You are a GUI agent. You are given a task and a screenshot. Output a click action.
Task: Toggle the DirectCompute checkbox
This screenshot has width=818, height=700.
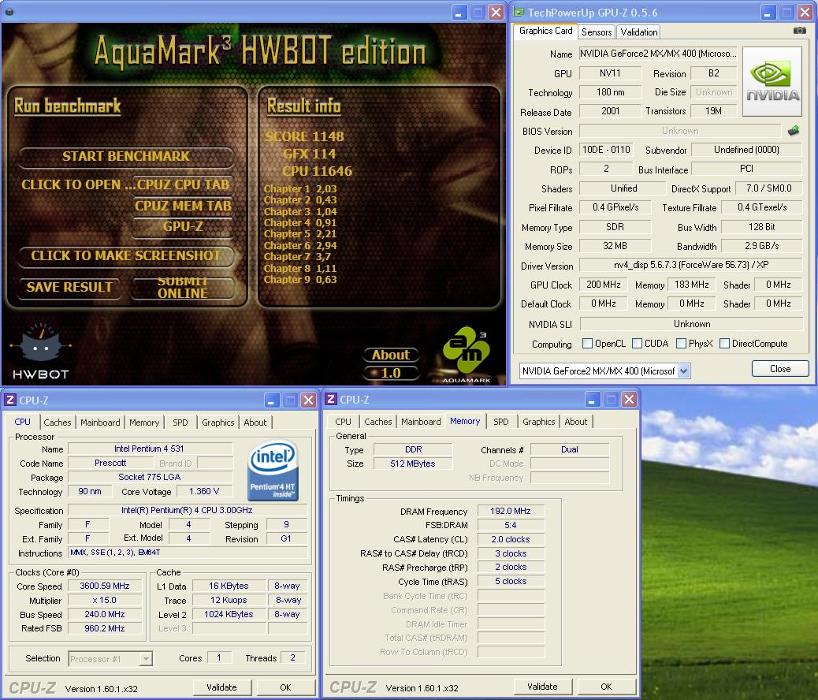point(725,343)
